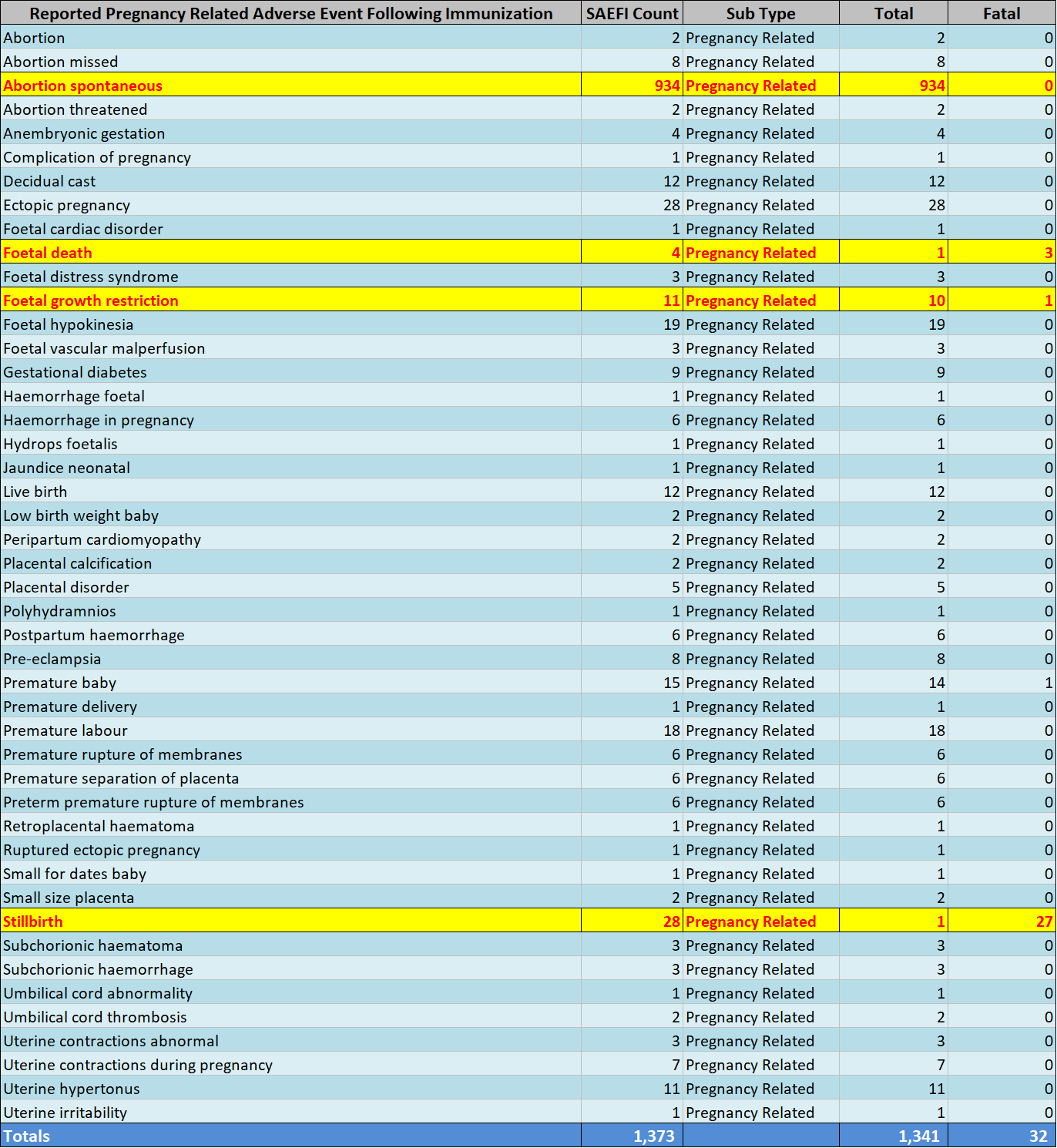
Task: Click the 'Anembryonic gestation' cell
Action: click(x=290, y=133)
